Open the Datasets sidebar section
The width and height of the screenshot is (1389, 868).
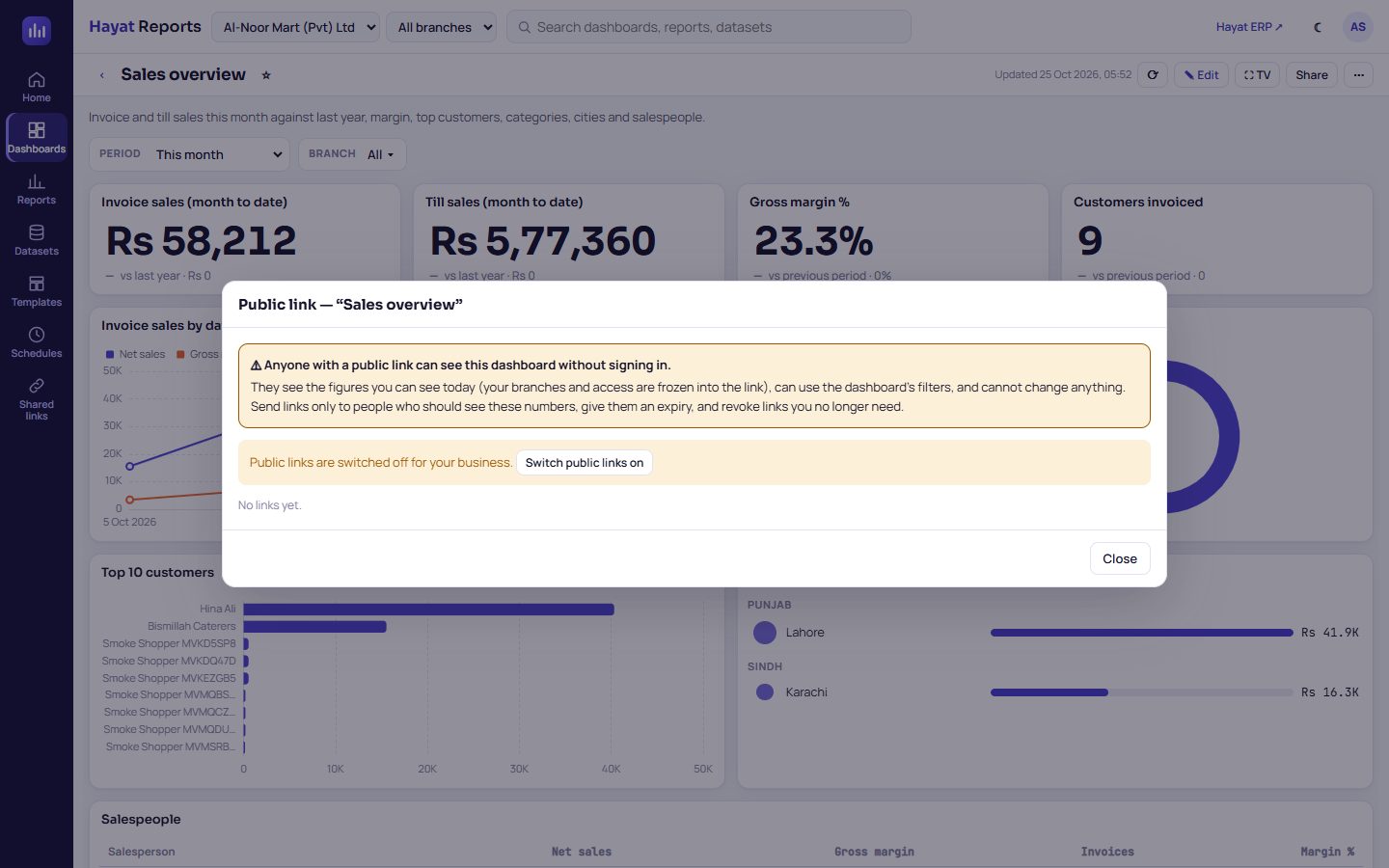(x=37, y=240)
